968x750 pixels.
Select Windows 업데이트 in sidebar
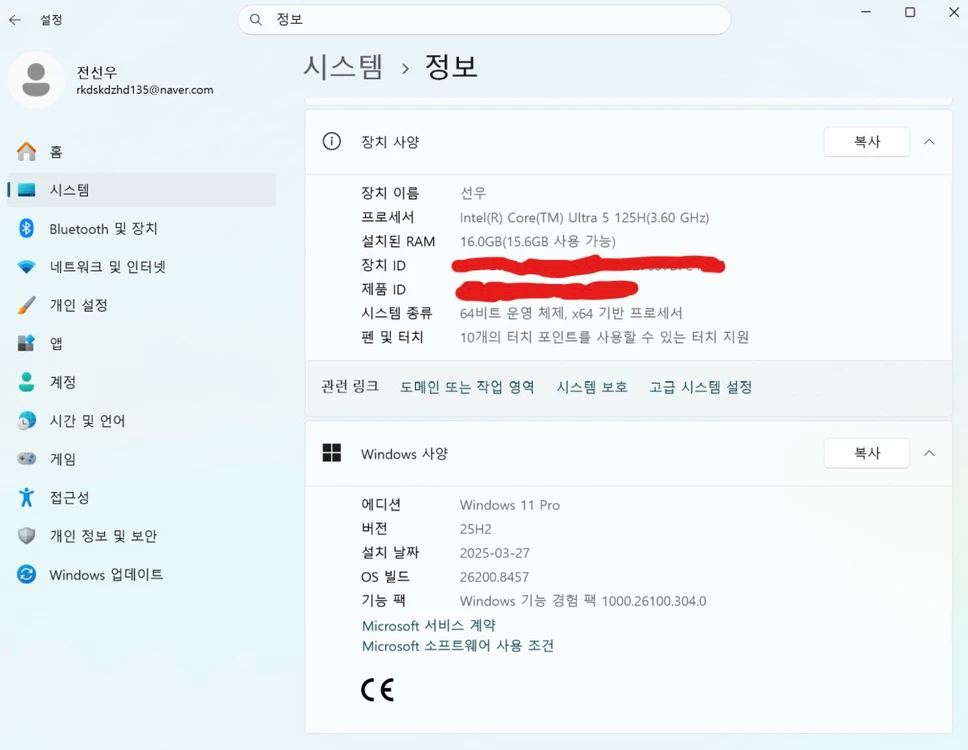click(141, 574)
